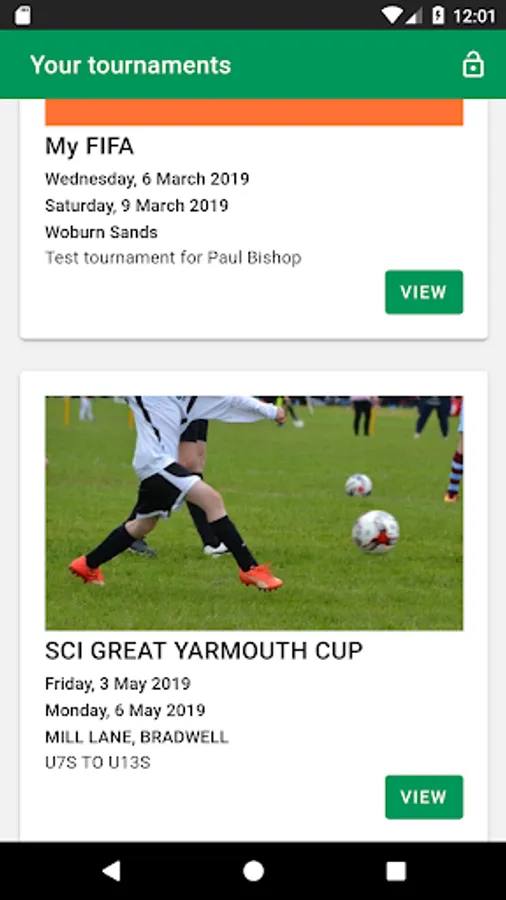Select SCI GREAT YARMOUTH CUP title

204,651
